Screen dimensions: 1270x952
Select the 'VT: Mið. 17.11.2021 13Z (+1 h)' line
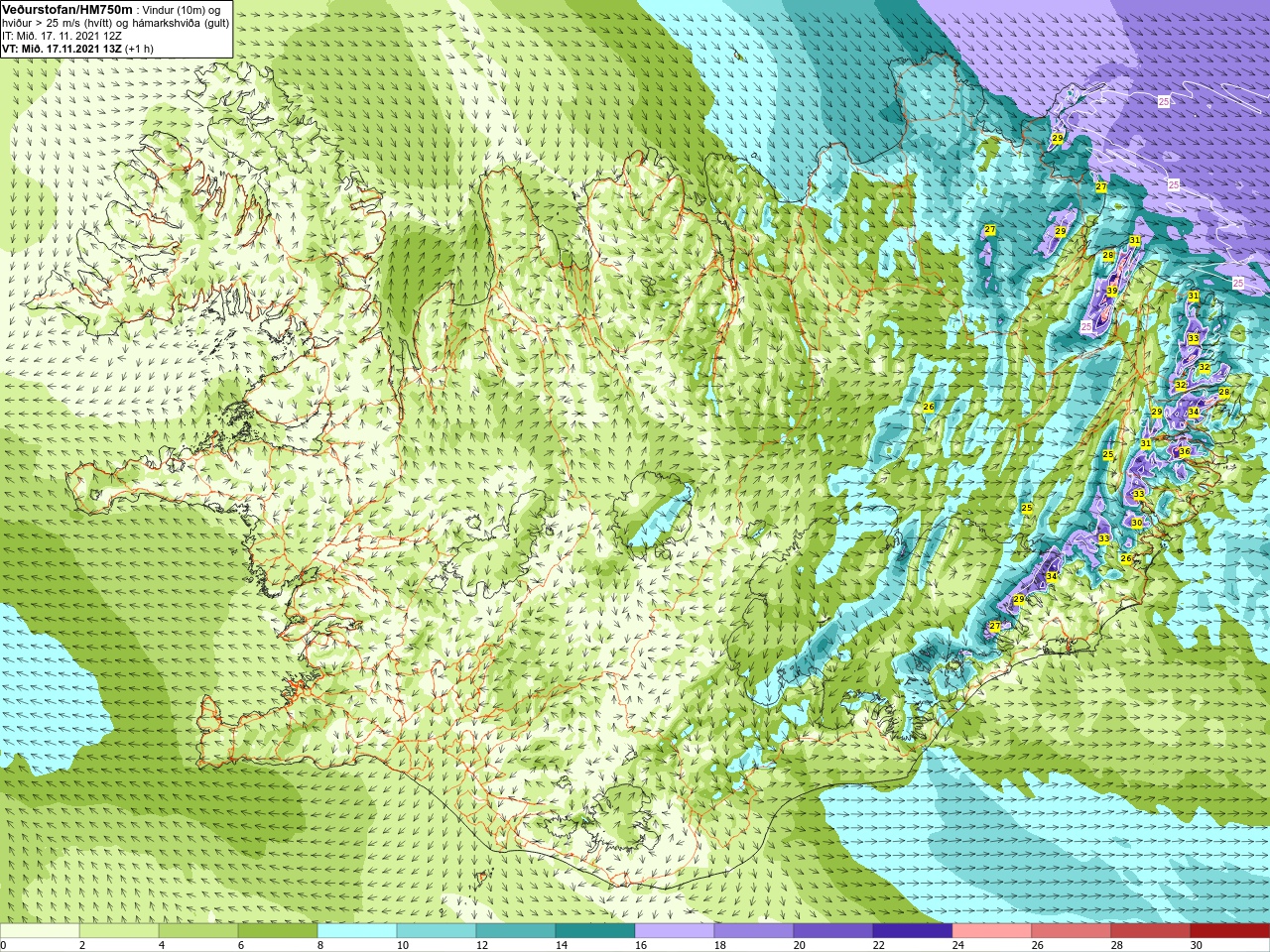77,49
